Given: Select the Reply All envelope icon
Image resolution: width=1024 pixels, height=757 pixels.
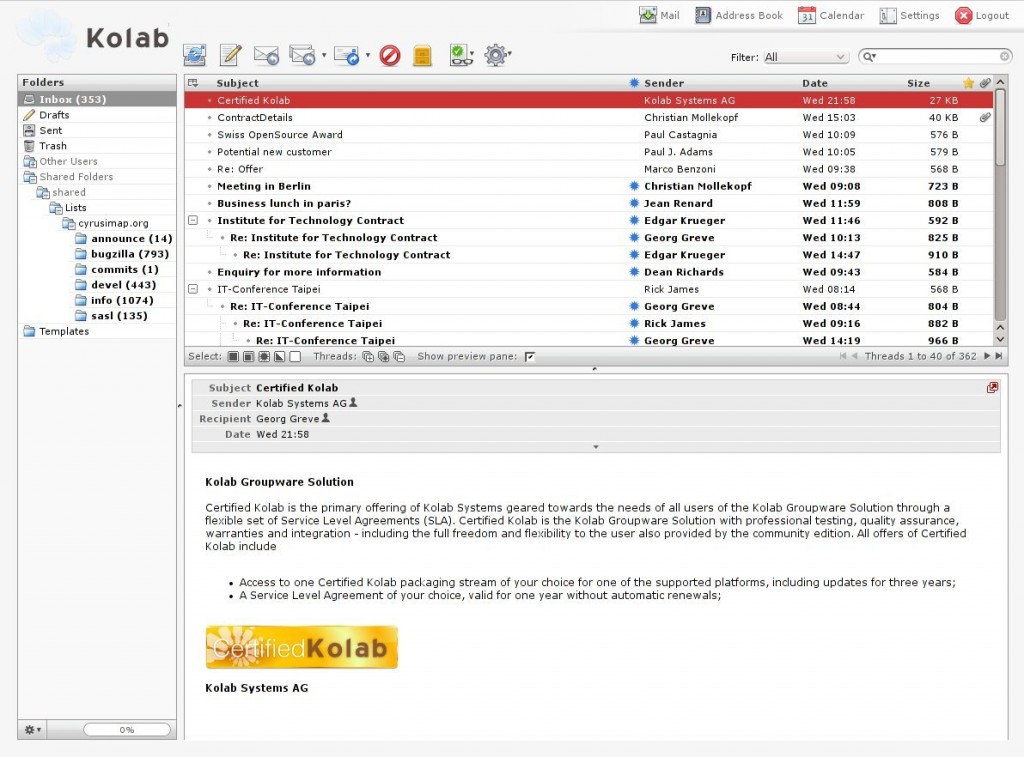Looking at the screenshot, I should click(x=302, y=56).
